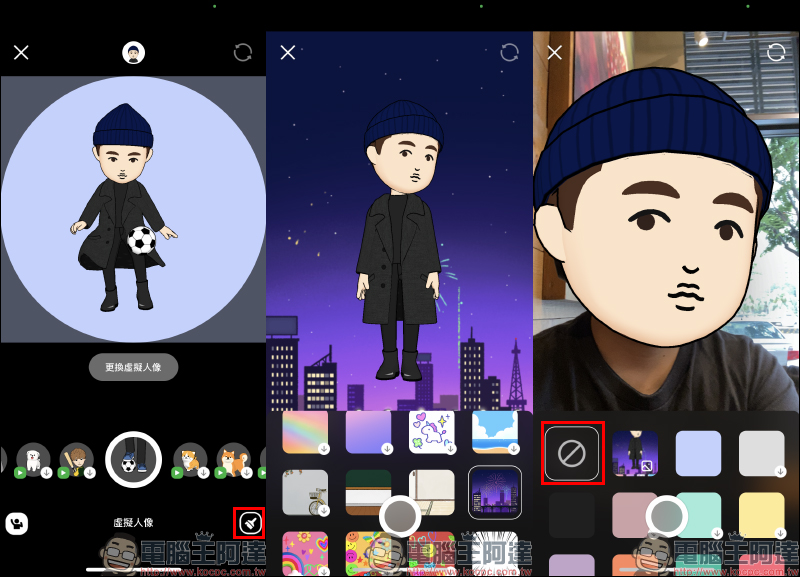
Task: Tap the 更換虛擬人像 button
Action: click(134, 367)
